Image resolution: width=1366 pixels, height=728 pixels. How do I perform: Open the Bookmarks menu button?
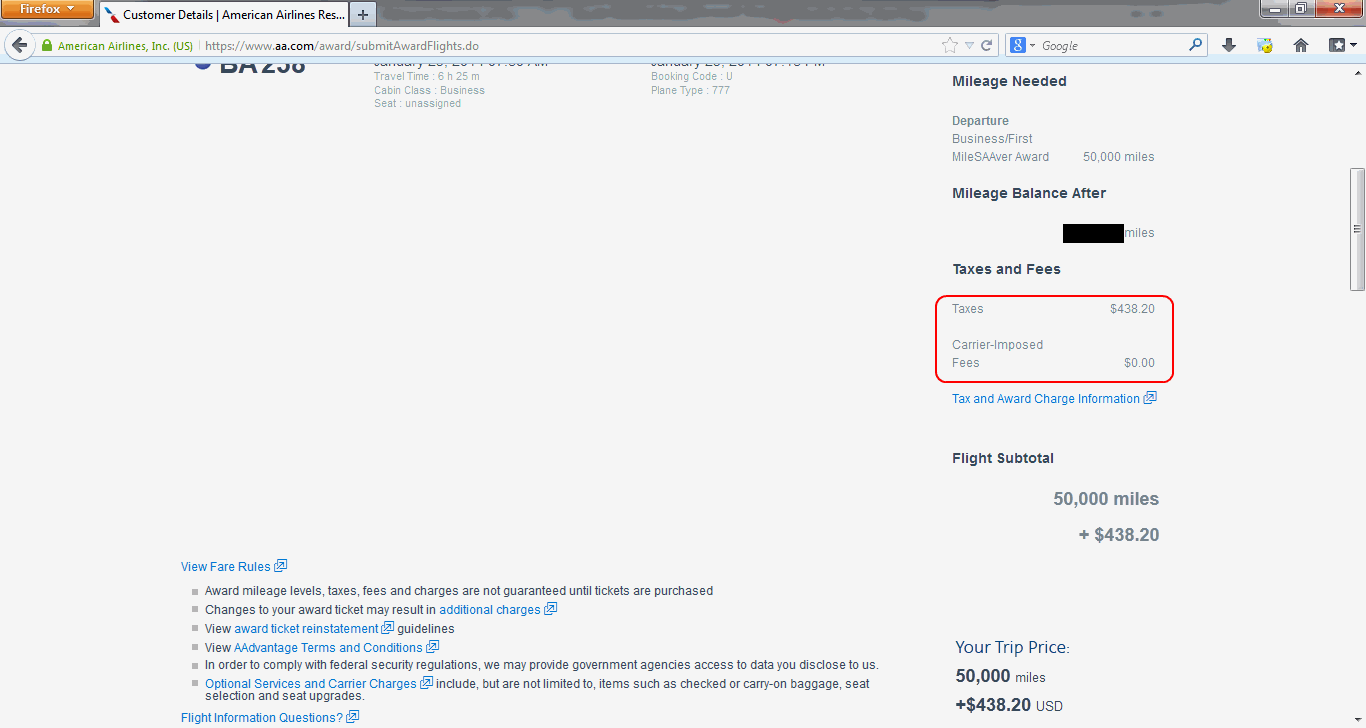[1343, 46]
